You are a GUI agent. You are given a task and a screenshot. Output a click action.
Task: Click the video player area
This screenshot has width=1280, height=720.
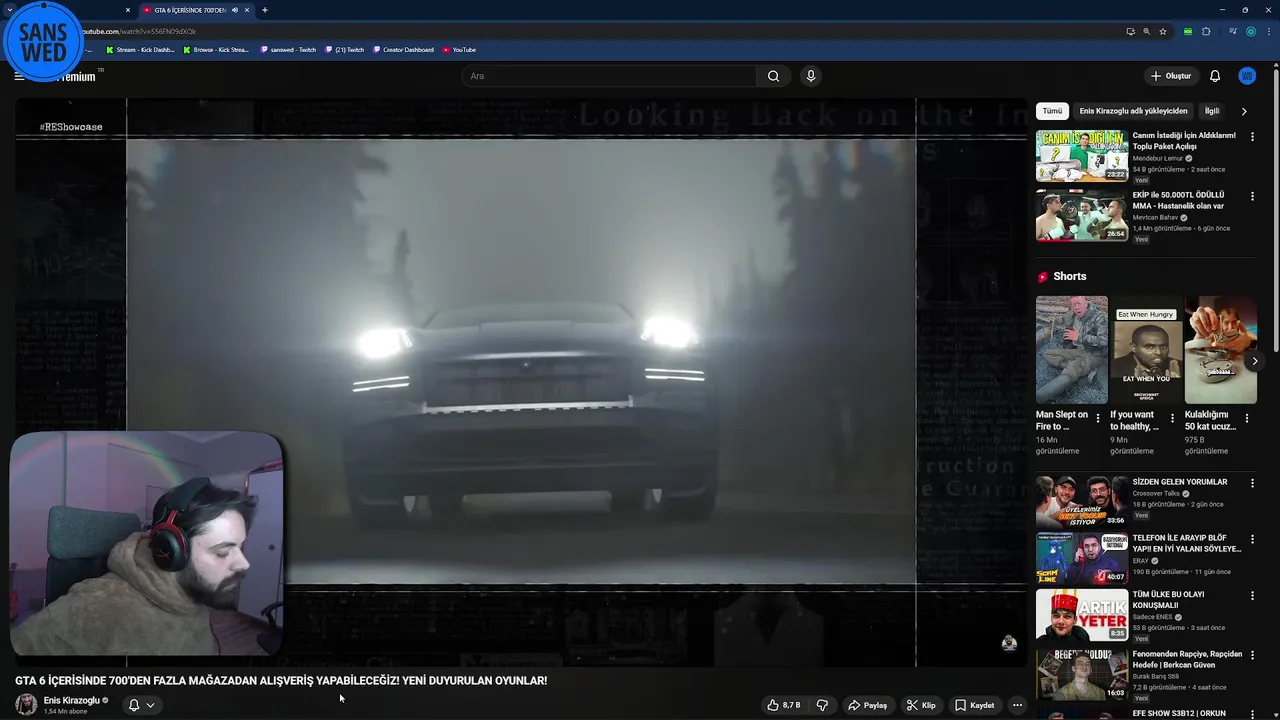pos(520,381)
